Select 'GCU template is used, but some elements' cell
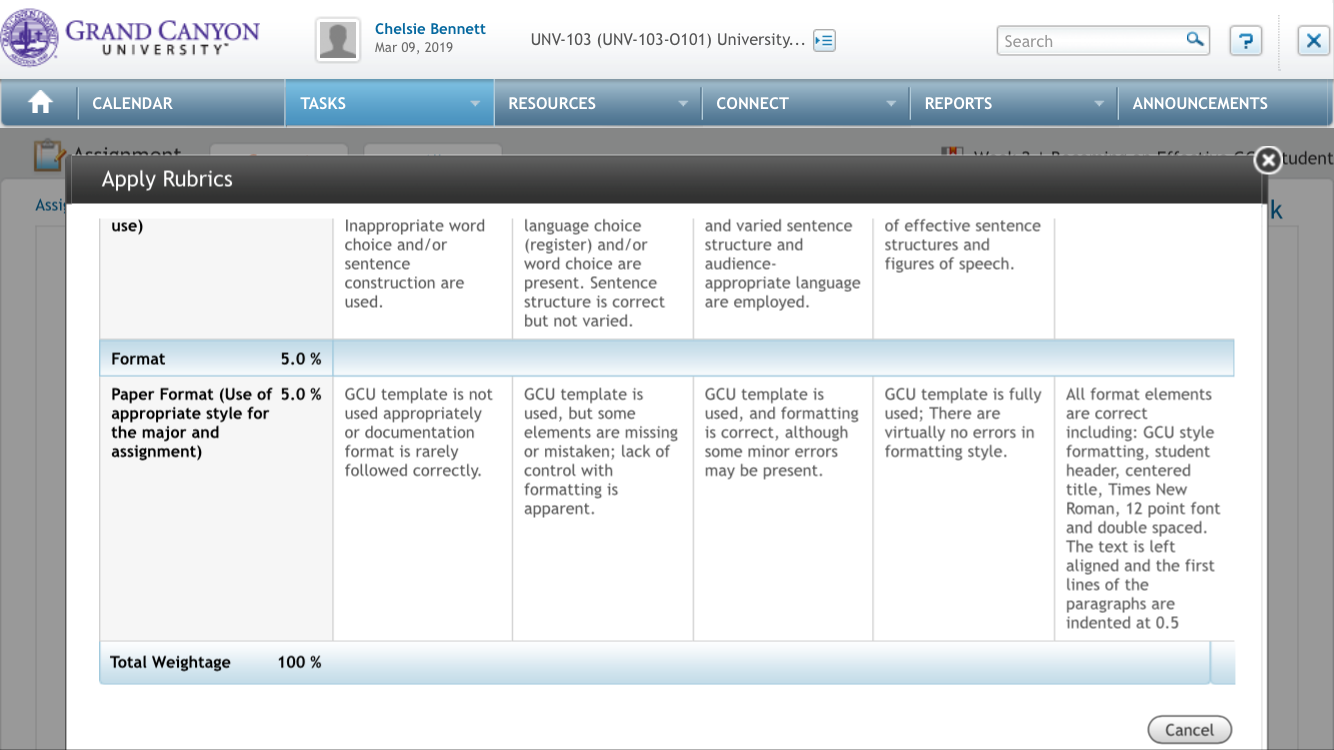 click(602, 508)
